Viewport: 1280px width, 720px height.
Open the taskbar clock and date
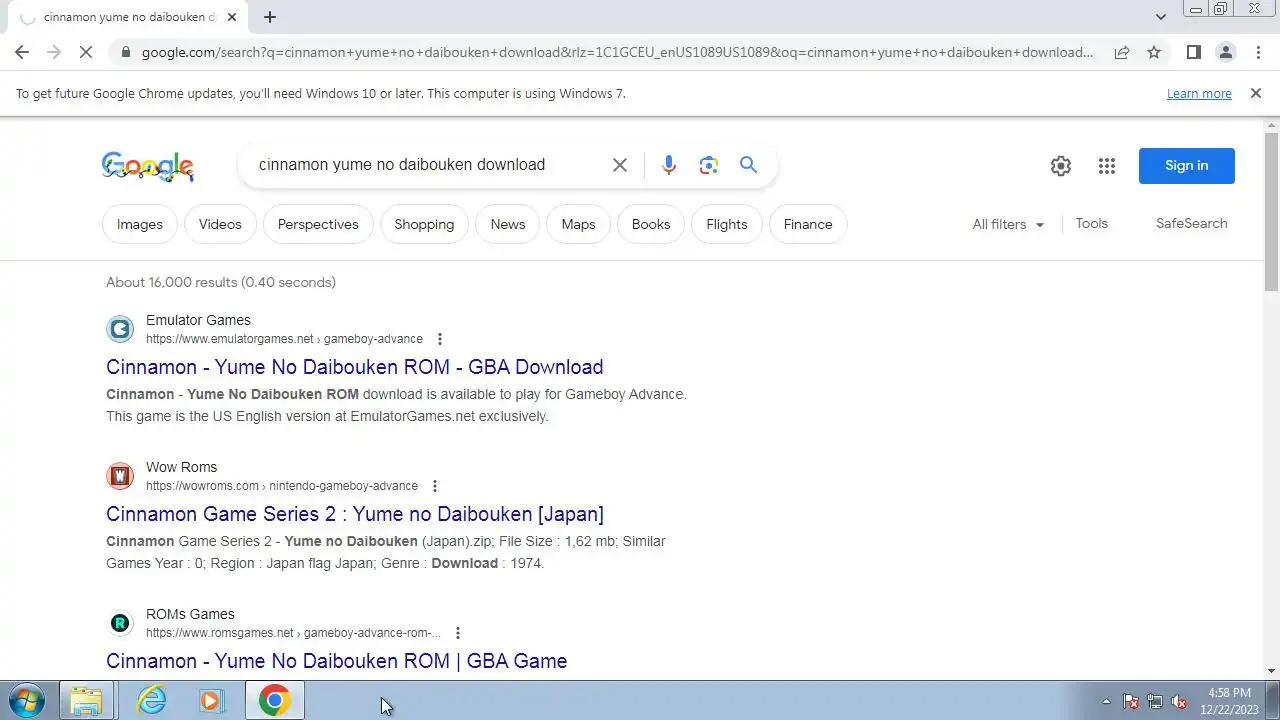[x=1228, y=701]
